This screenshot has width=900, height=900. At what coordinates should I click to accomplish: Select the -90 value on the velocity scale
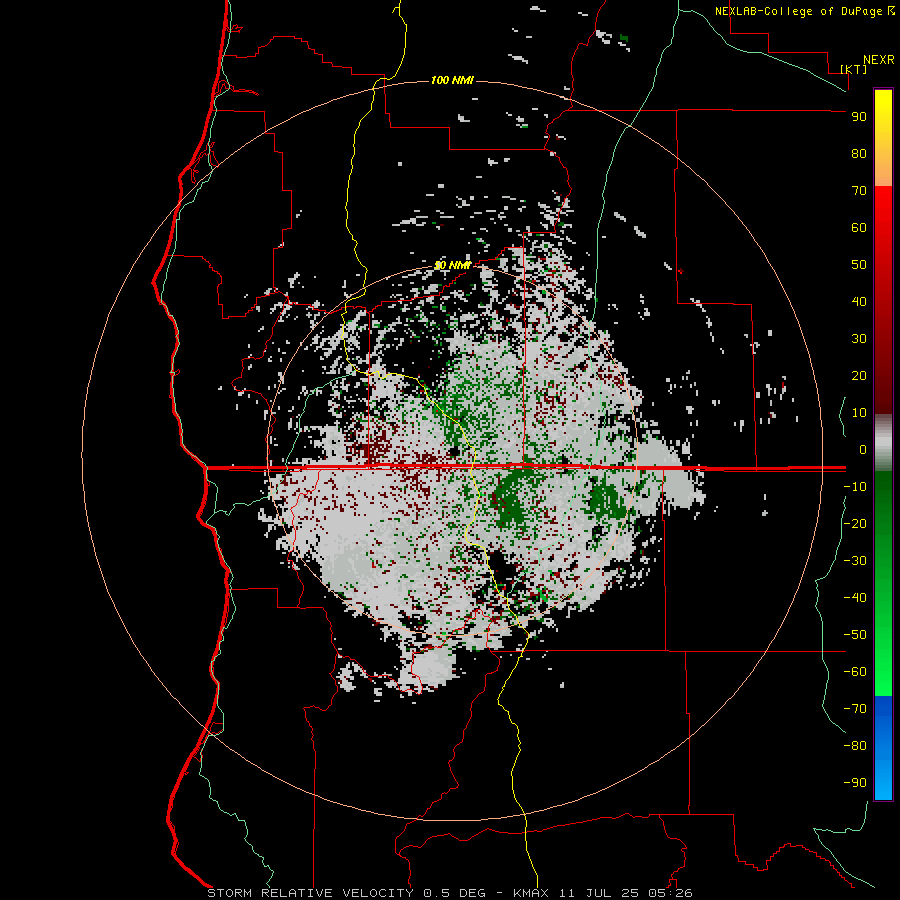tap(855, 783)
